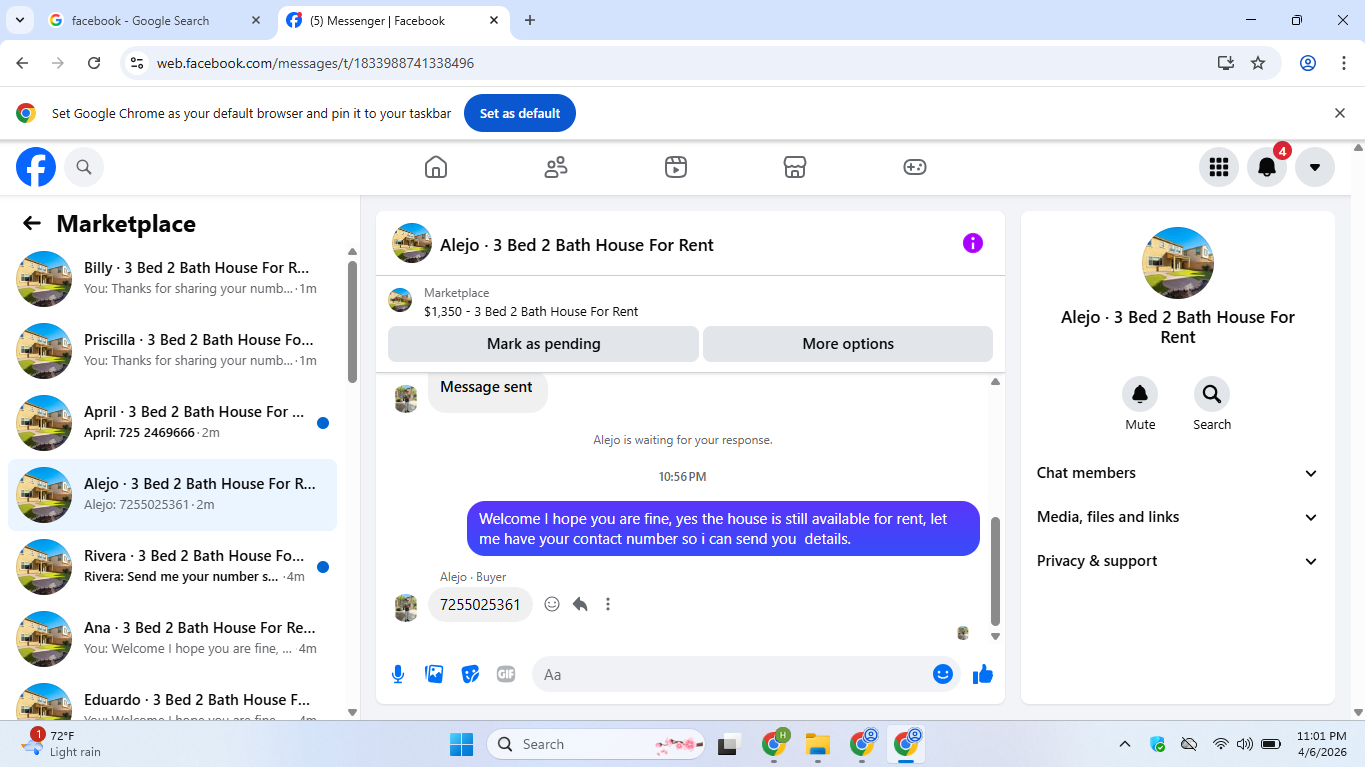Open the notifications bell

click(x=1267, y=167)
